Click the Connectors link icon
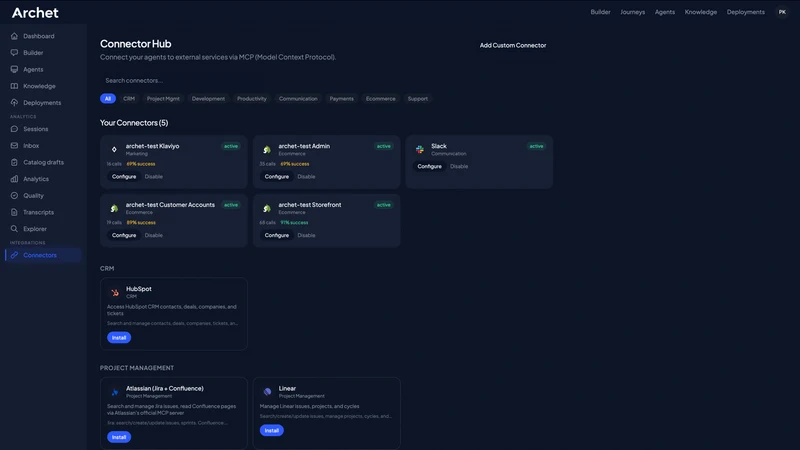800x450 pixels. pos(14,255)
